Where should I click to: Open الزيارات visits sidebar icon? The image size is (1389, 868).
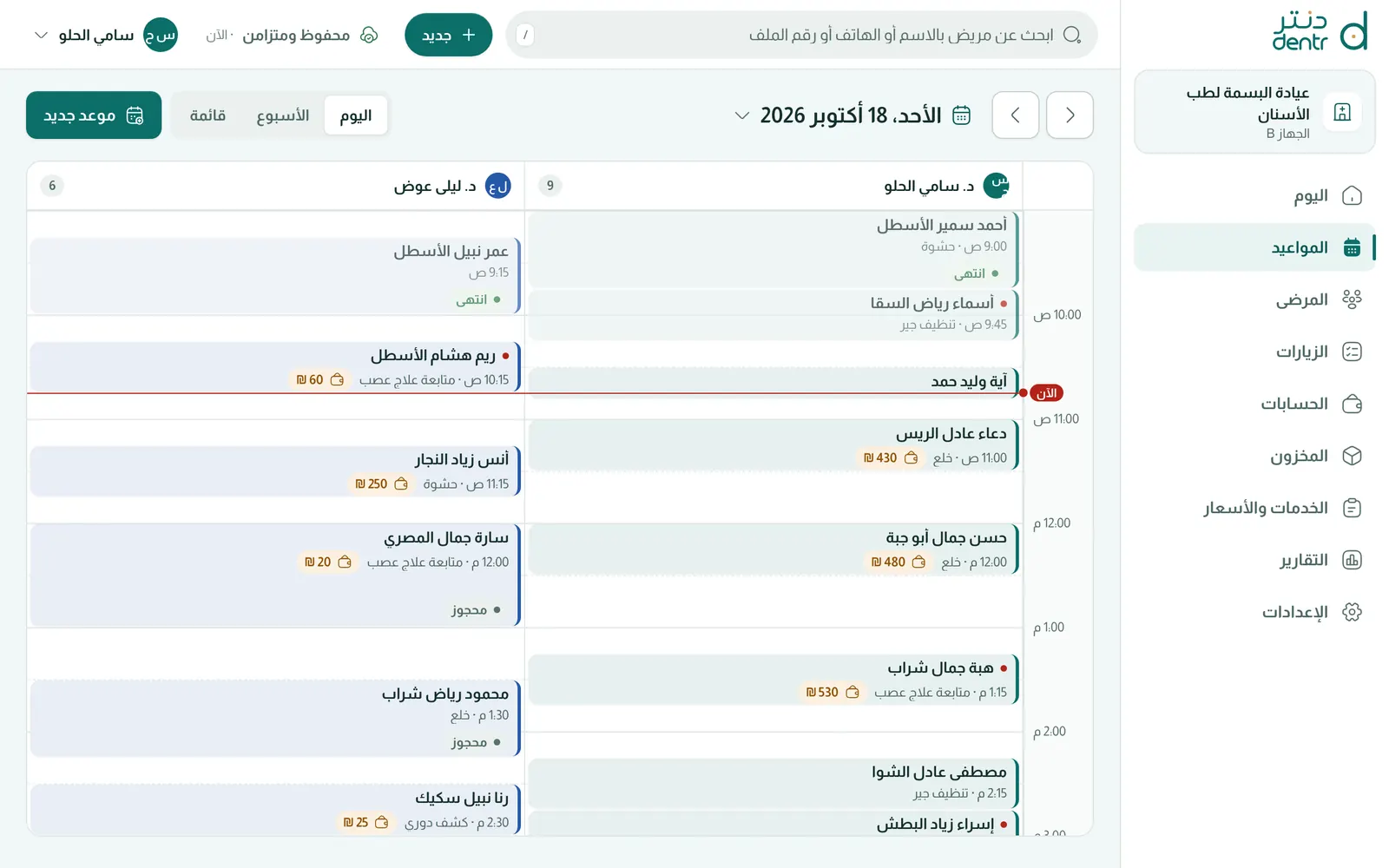click(1352, 352)
